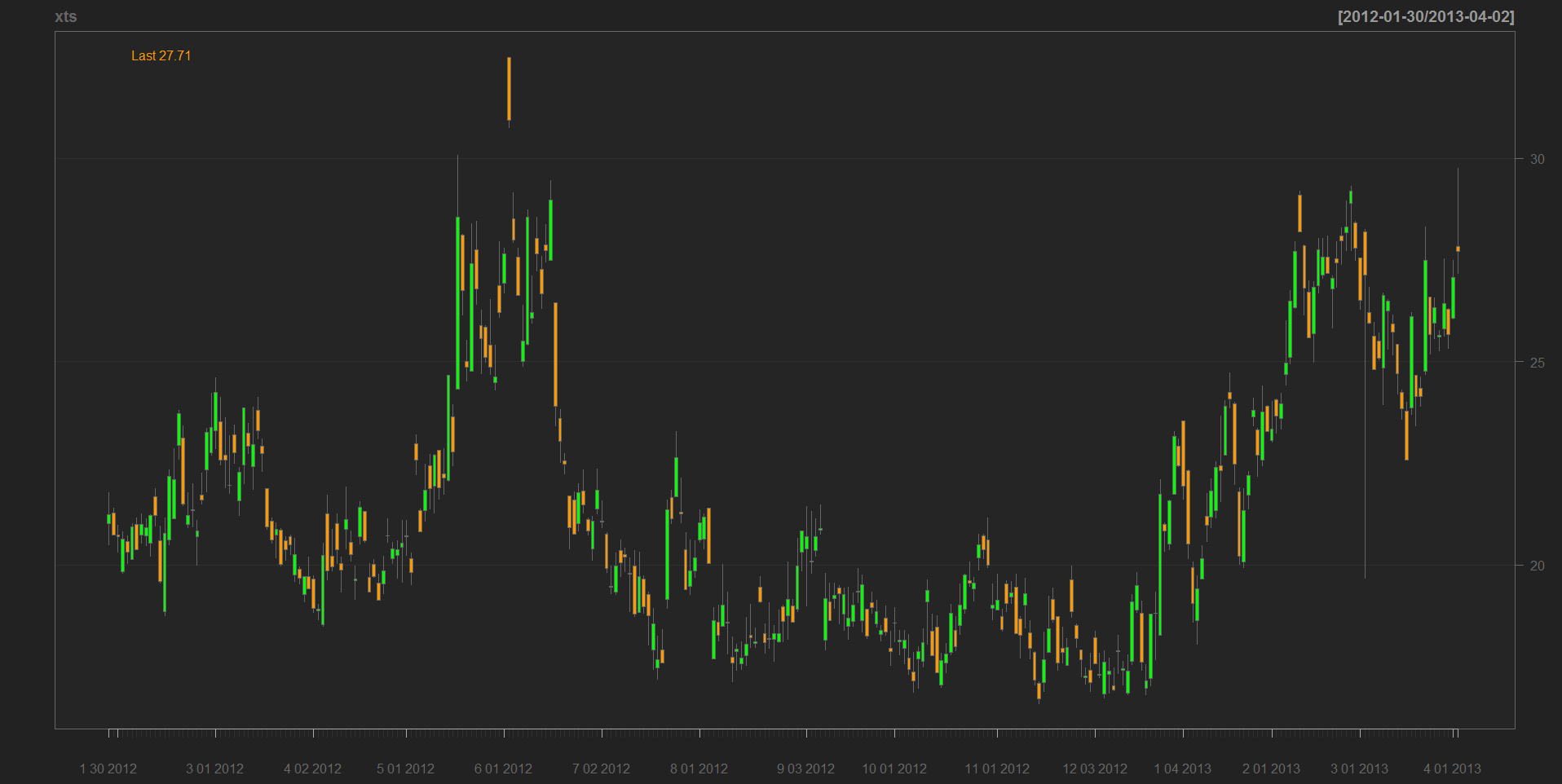Click the 30 price axis label
This screenshot has width=1562, height=784.
(1537, 159)
